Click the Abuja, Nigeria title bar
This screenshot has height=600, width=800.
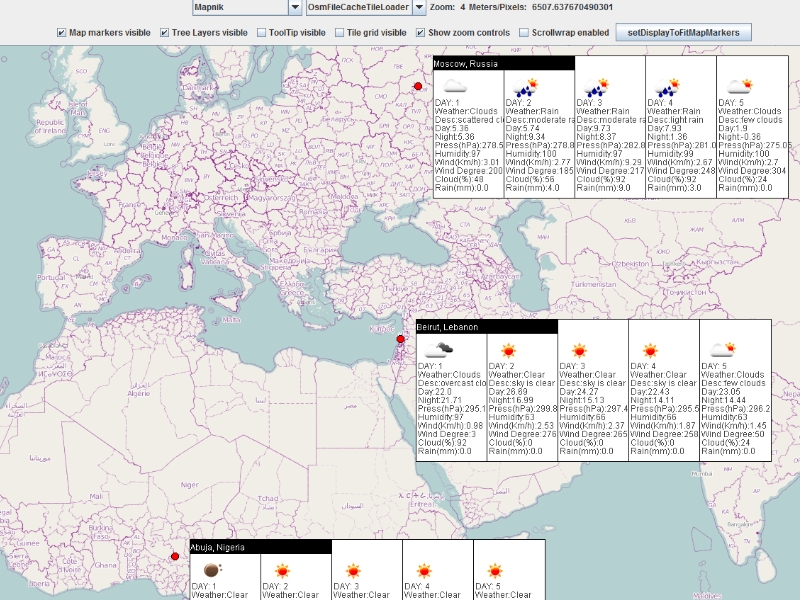point(261,547)
